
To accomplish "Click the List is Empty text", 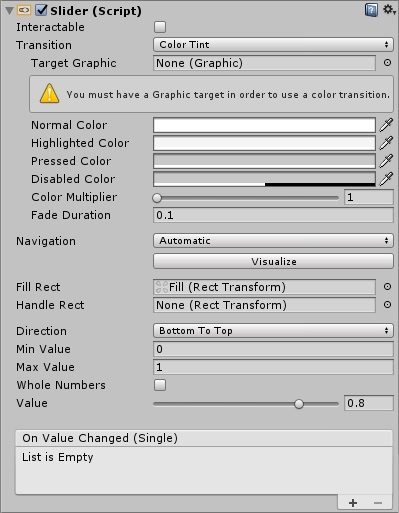I will pos(57,457).
